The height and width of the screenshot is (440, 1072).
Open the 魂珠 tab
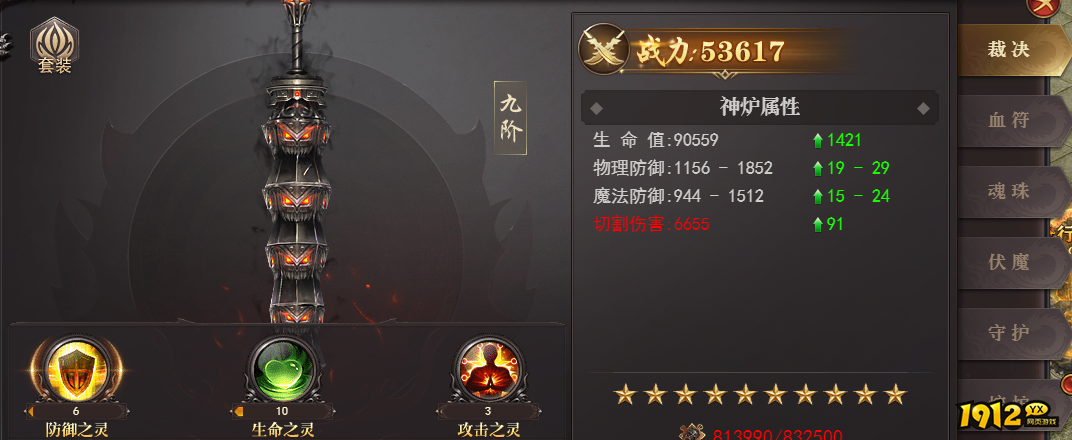point(1010,192)
